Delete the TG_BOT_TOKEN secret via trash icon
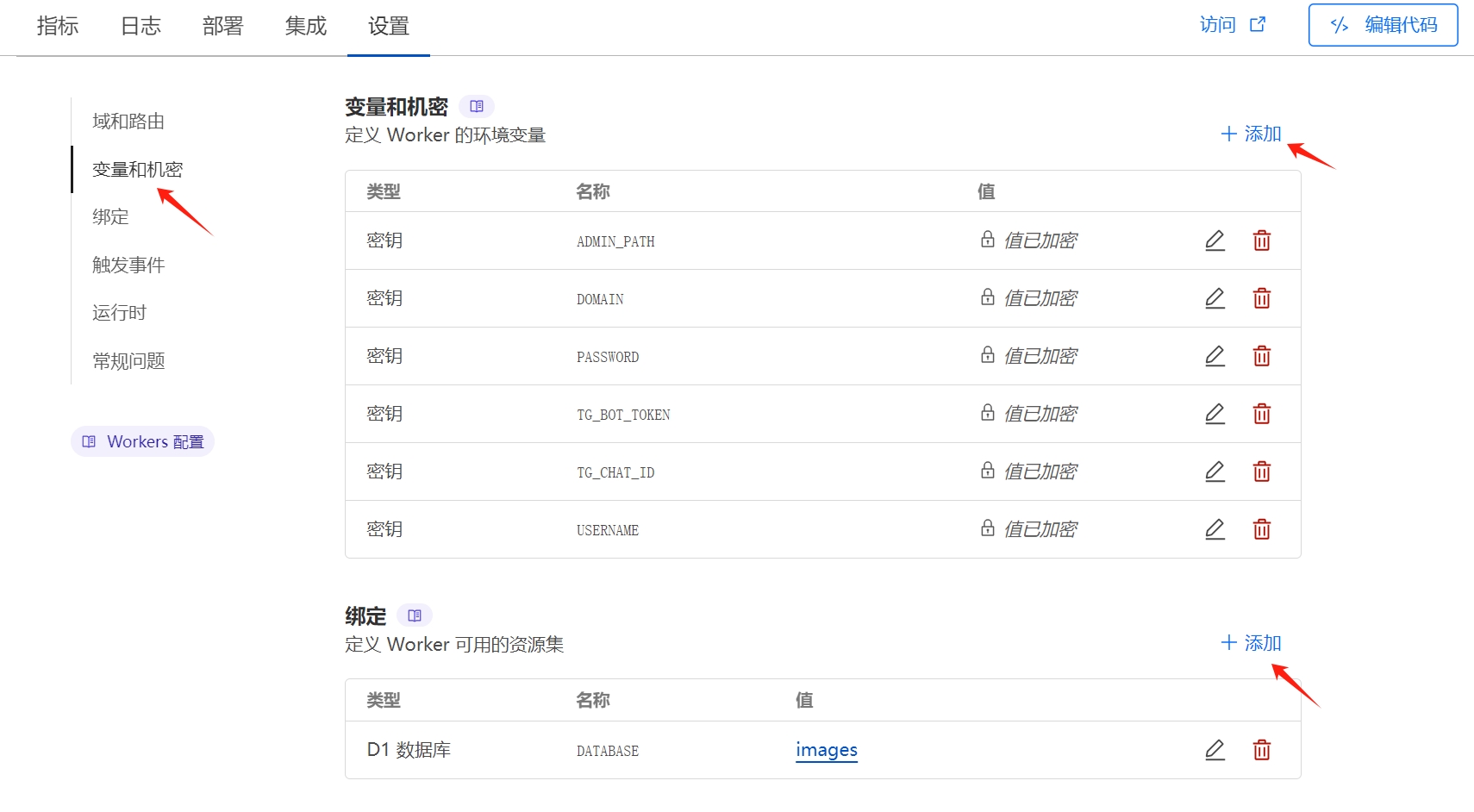1474x812 pixels. [1262, 414]
